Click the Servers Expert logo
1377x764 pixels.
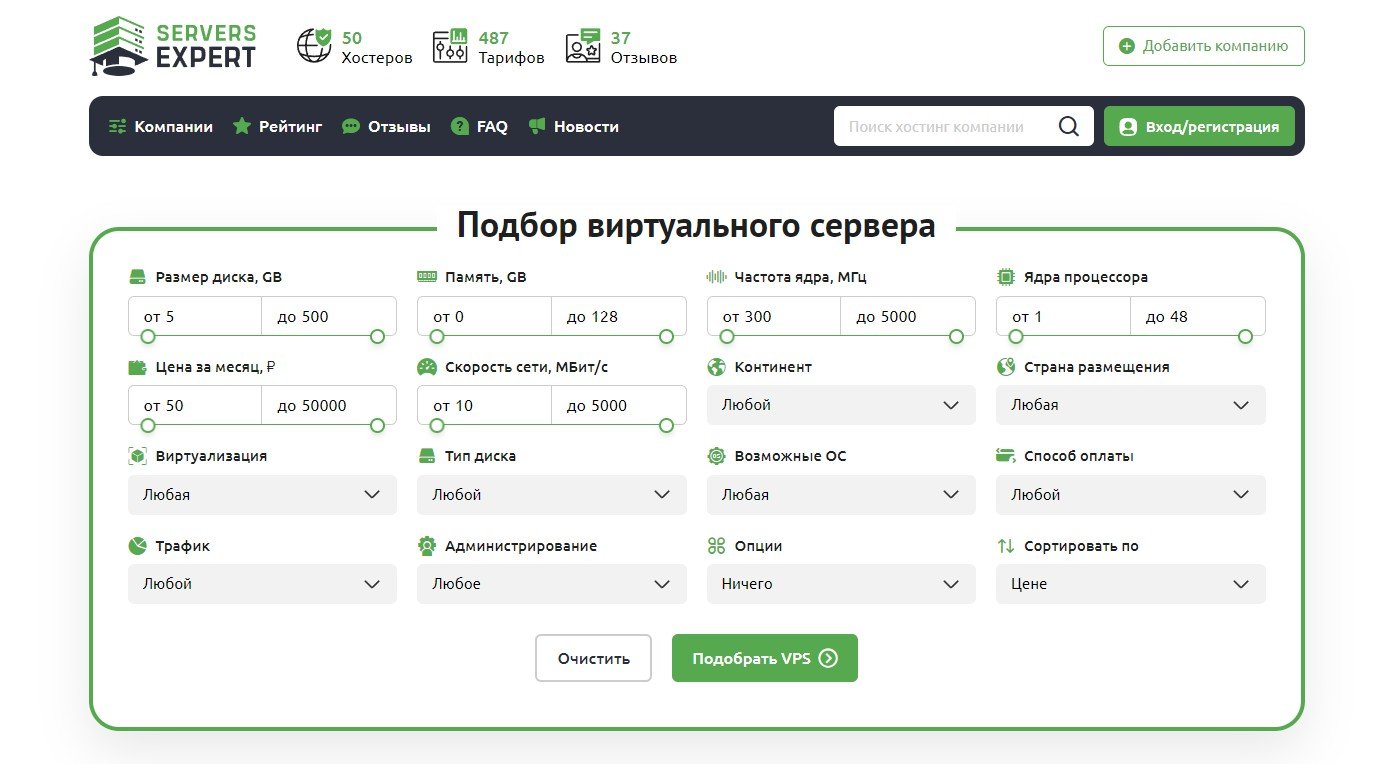pyautogui.click(x=173, y=46)
